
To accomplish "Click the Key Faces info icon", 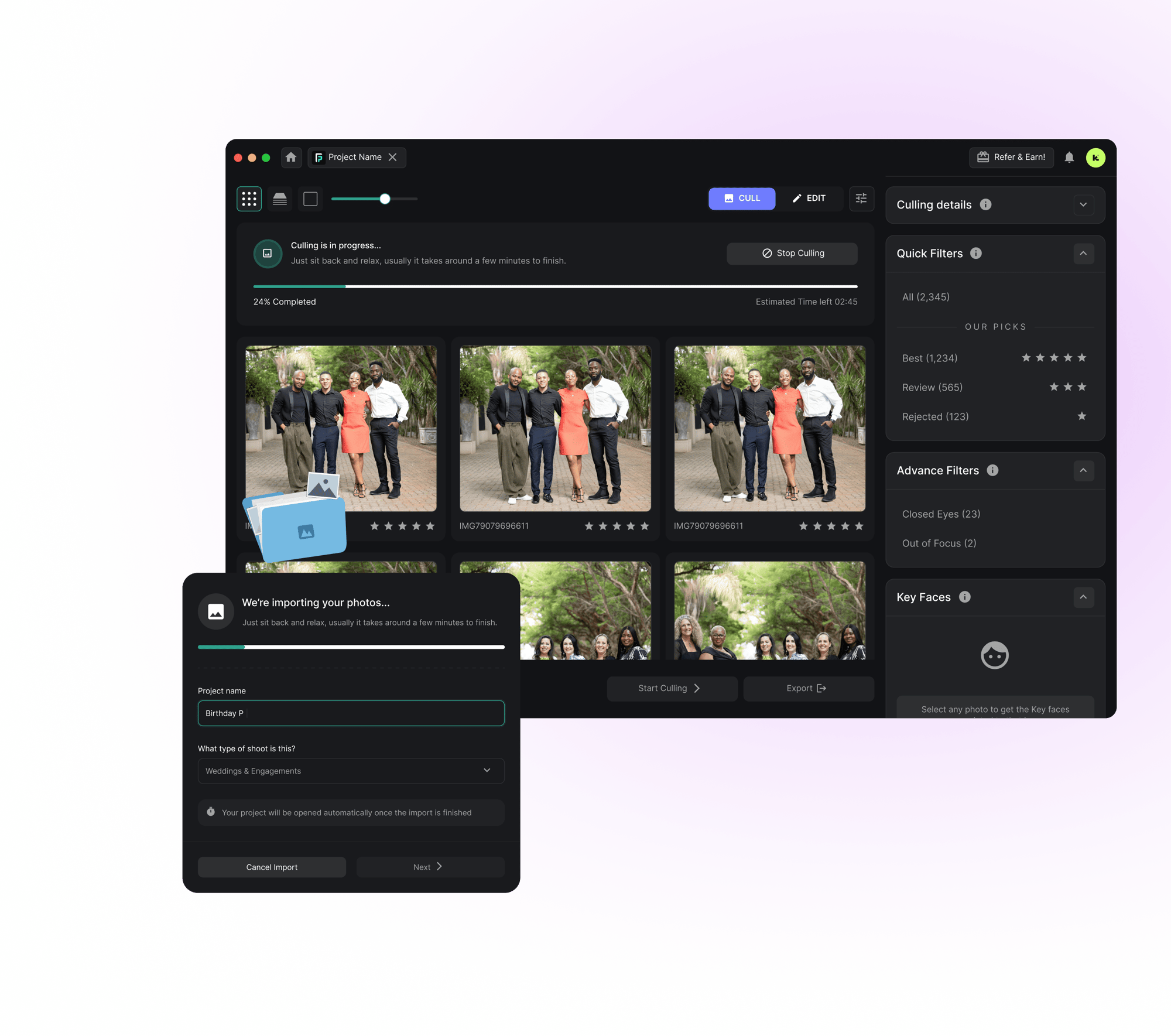I will click(965, 597).
